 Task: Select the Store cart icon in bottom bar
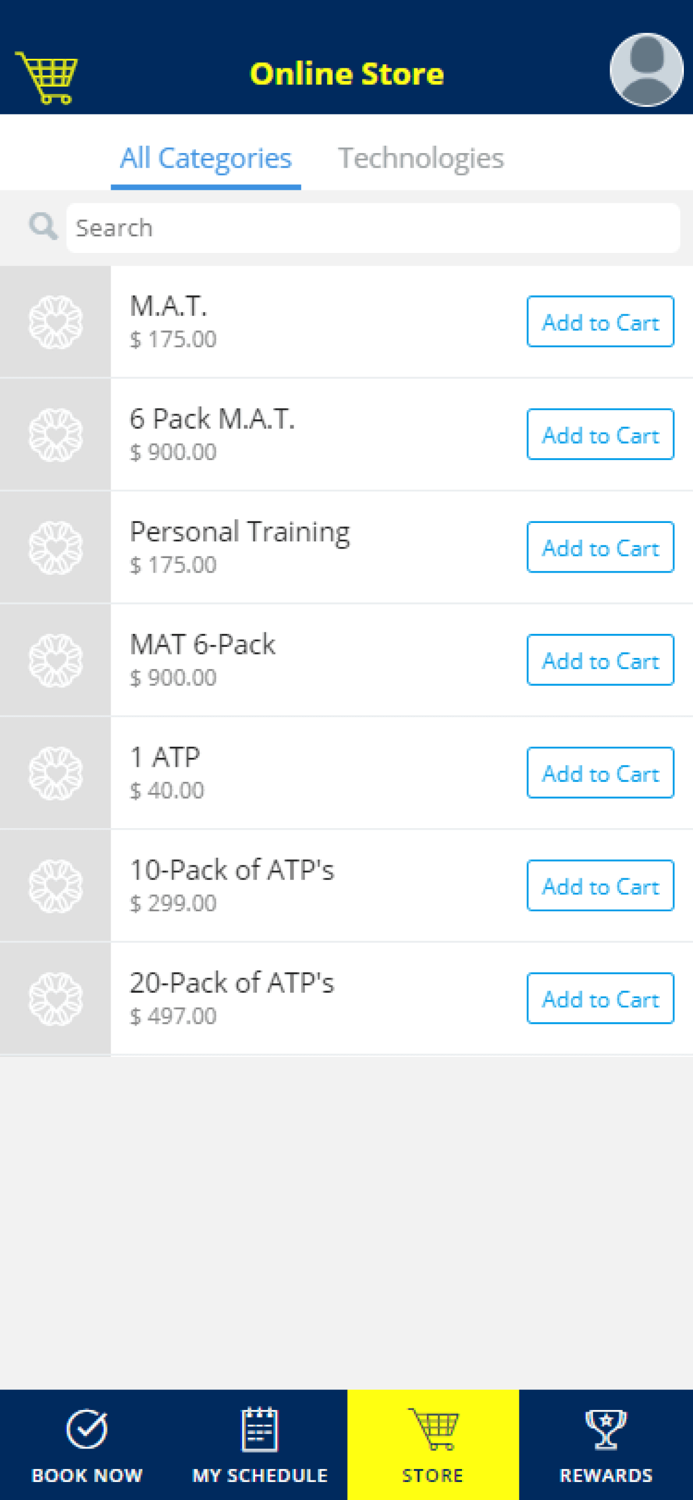coord(433,1427)
